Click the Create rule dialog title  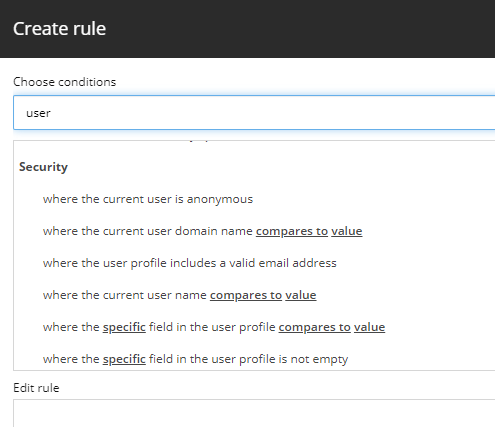[60, 29]
